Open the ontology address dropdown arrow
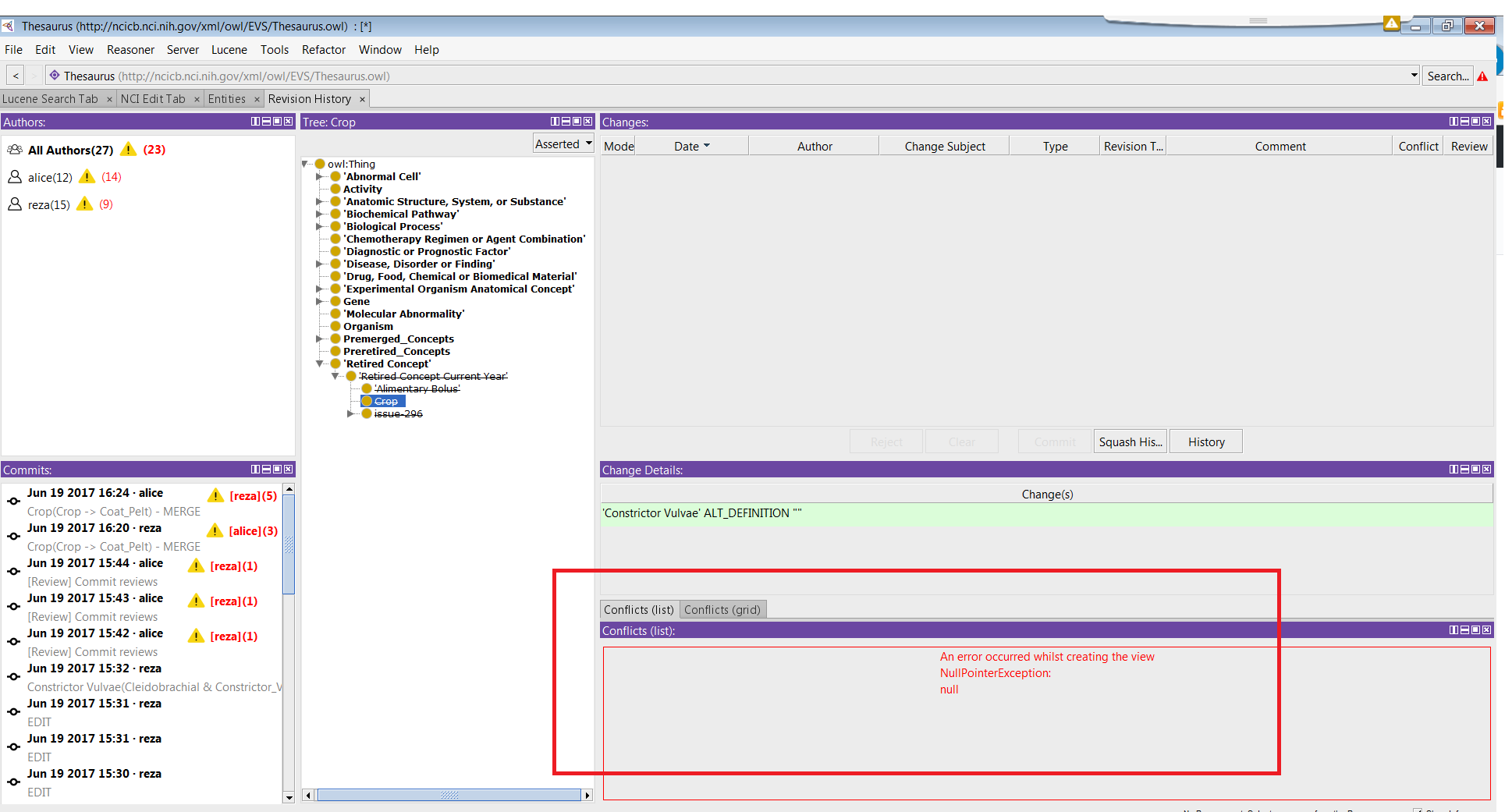 tap(1414, 76)
